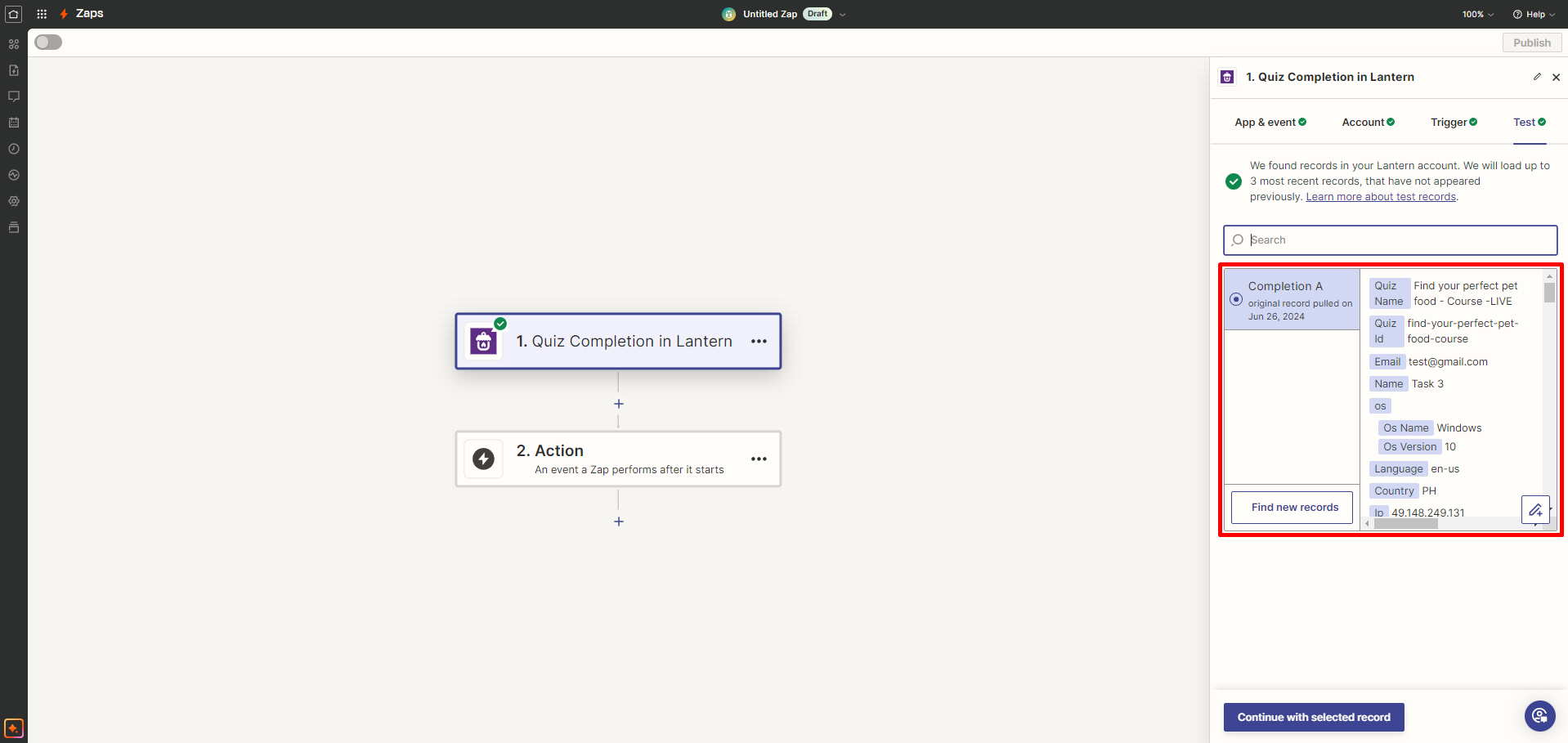The height and width of the screenshot is (743, 1568).
Task: Click Find new records button
Action: click(1292, 508)
